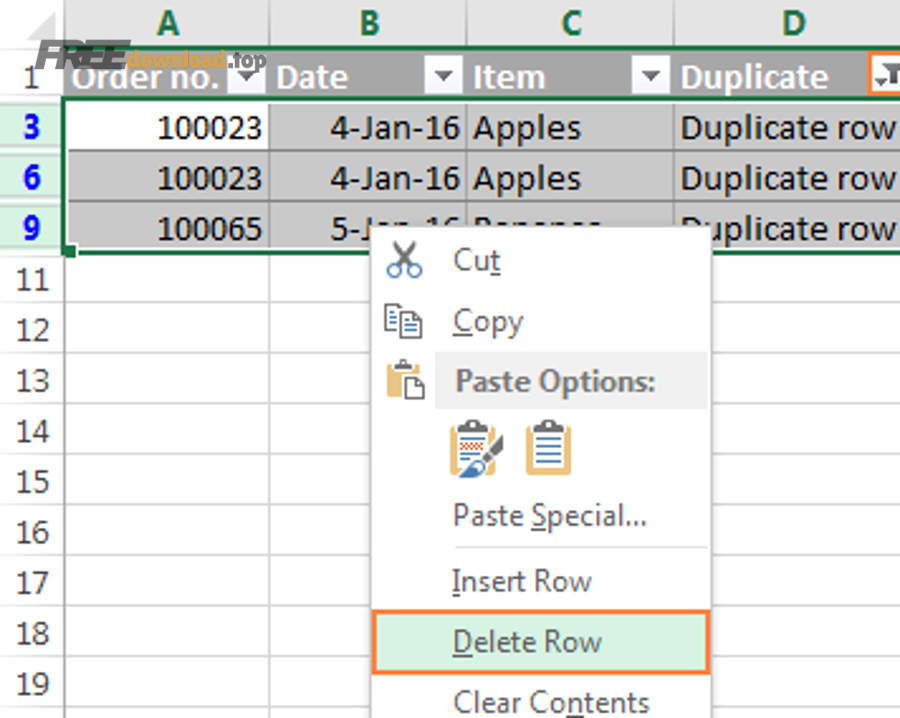This screenshot has width=900, height=718.
Task: Select row 9 header
Action: point(32,227)
